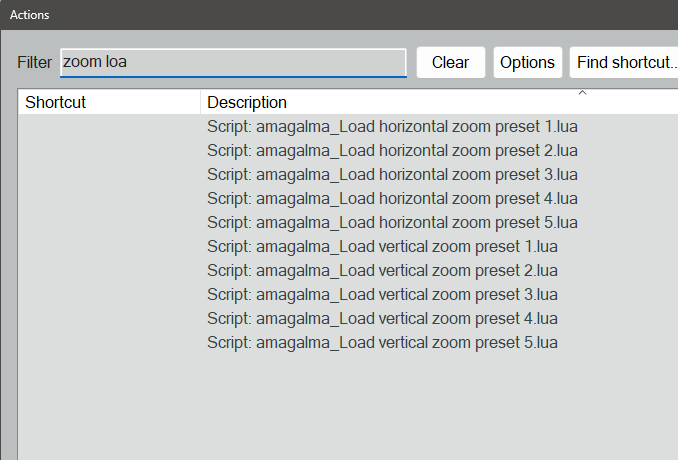Click the Filter text input field
Screen dimensions: 678x460
(233, 62)
